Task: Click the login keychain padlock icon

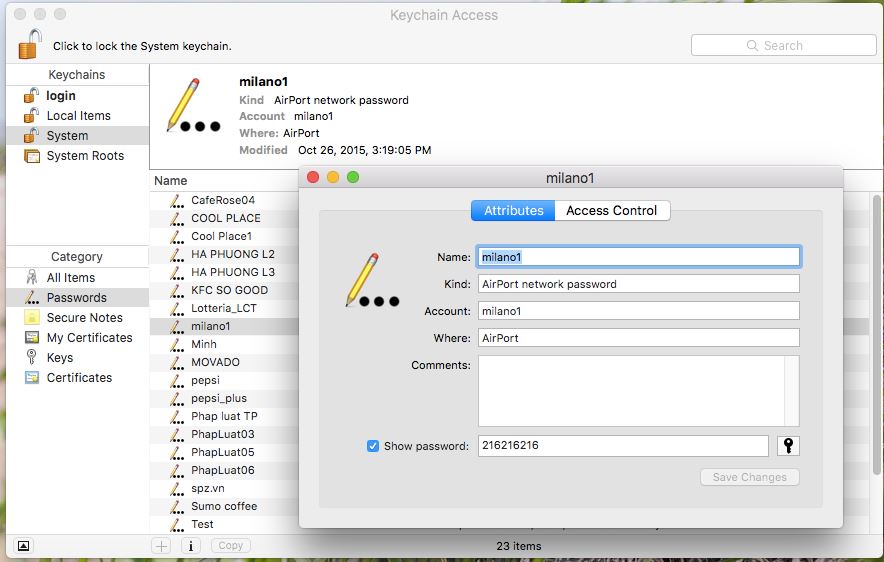Action: coord(31,95)
